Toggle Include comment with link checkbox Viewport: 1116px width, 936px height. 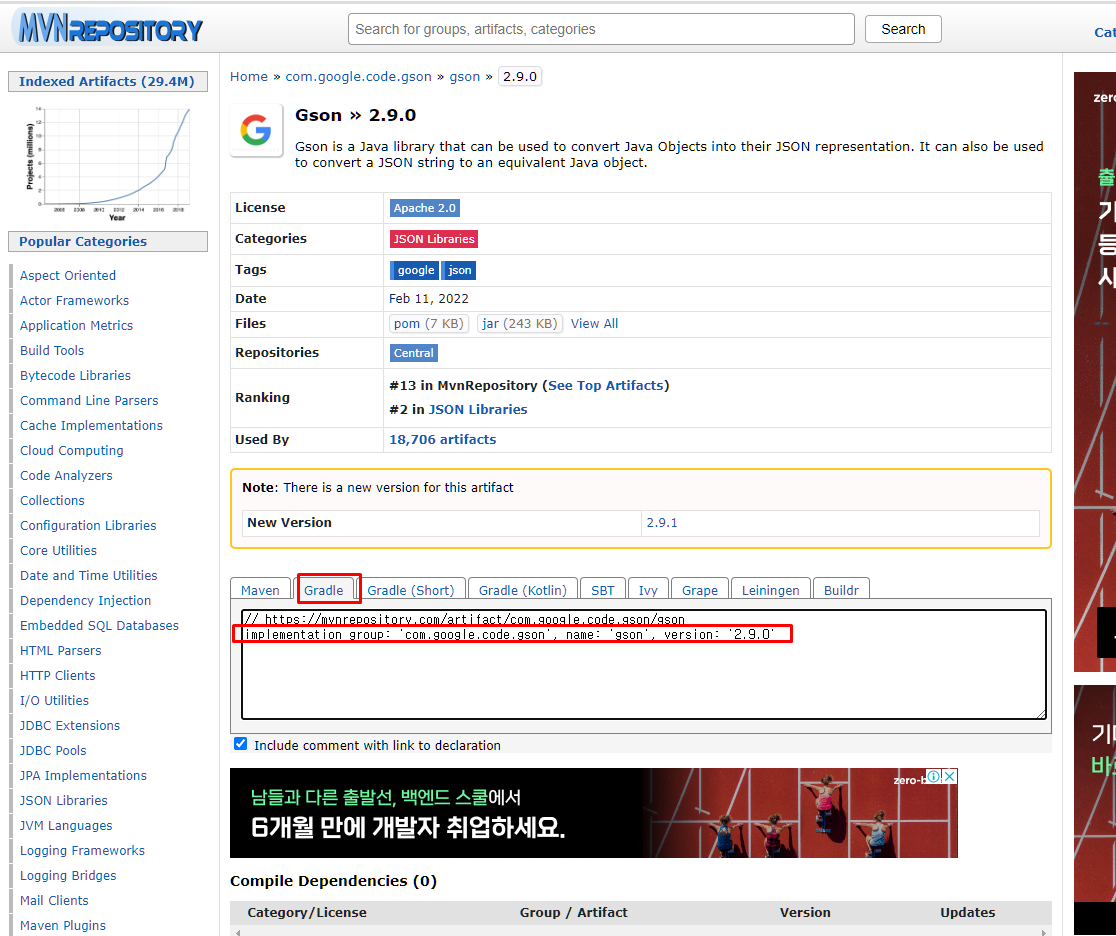241,744
